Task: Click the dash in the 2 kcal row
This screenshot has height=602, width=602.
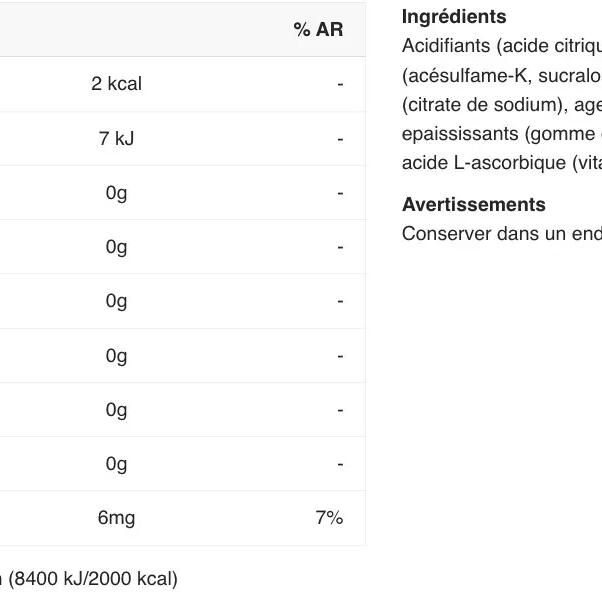Action: click(x=340, y=85)
